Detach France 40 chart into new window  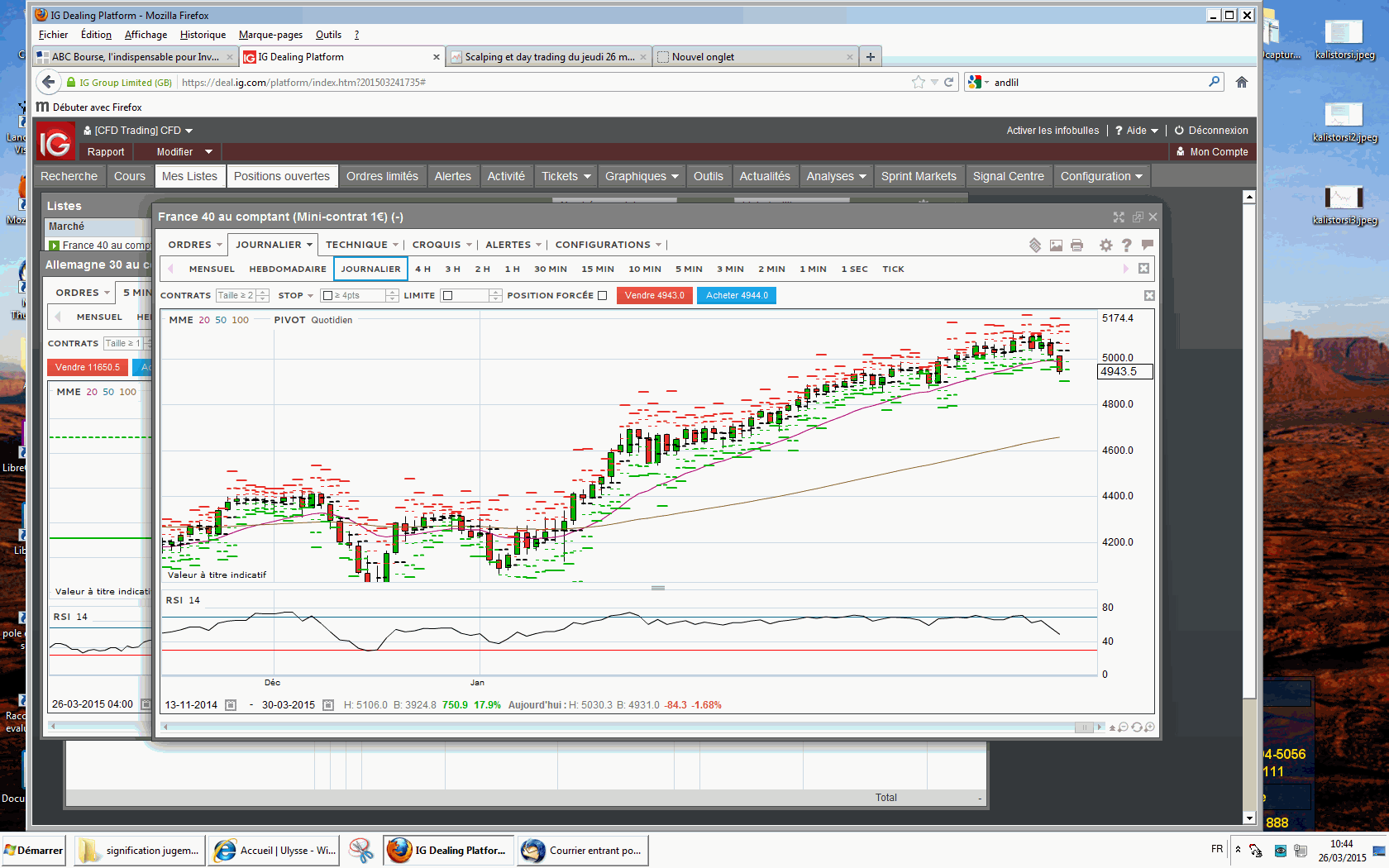click(x=1138, y=217)
